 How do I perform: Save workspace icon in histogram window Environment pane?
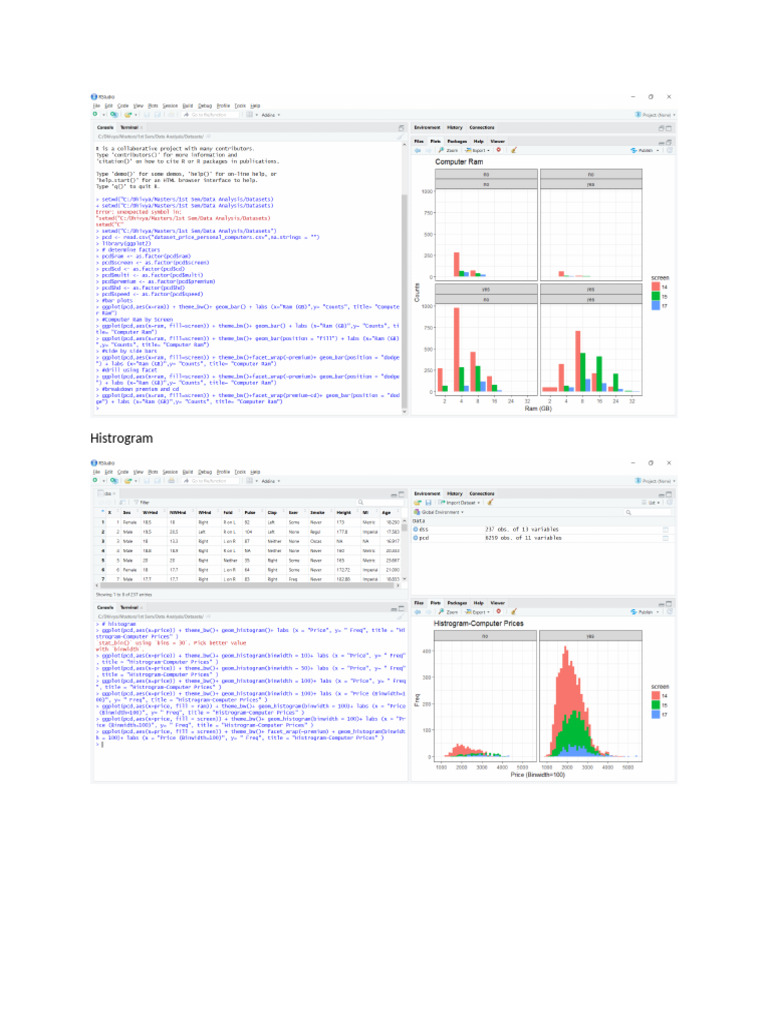[428, 503]
